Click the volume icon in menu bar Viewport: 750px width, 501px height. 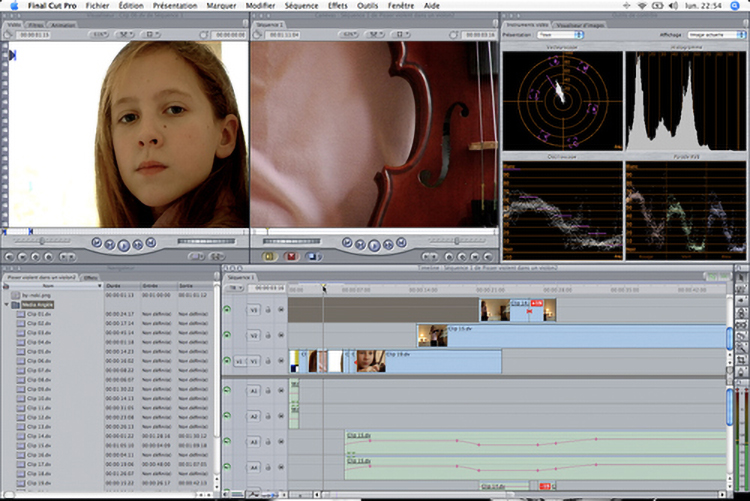tap(673, 6)
